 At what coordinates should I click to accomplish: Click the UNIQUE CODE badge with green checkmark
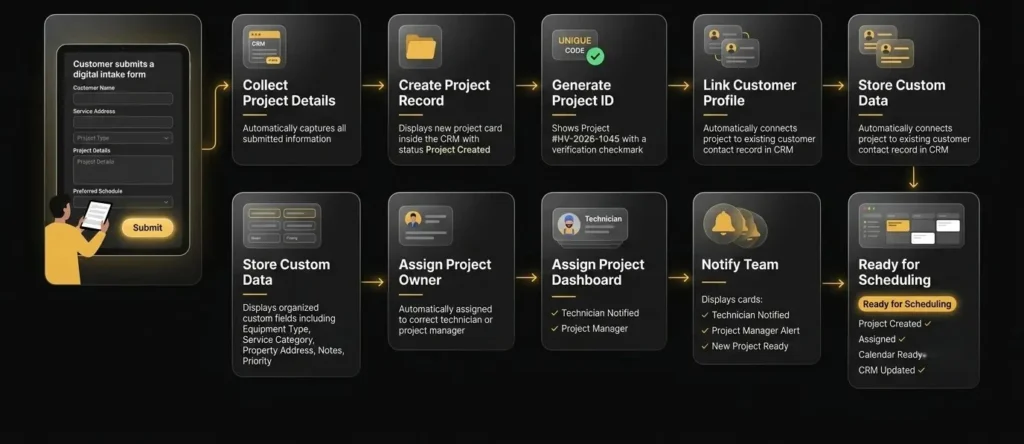coord(578,47)
